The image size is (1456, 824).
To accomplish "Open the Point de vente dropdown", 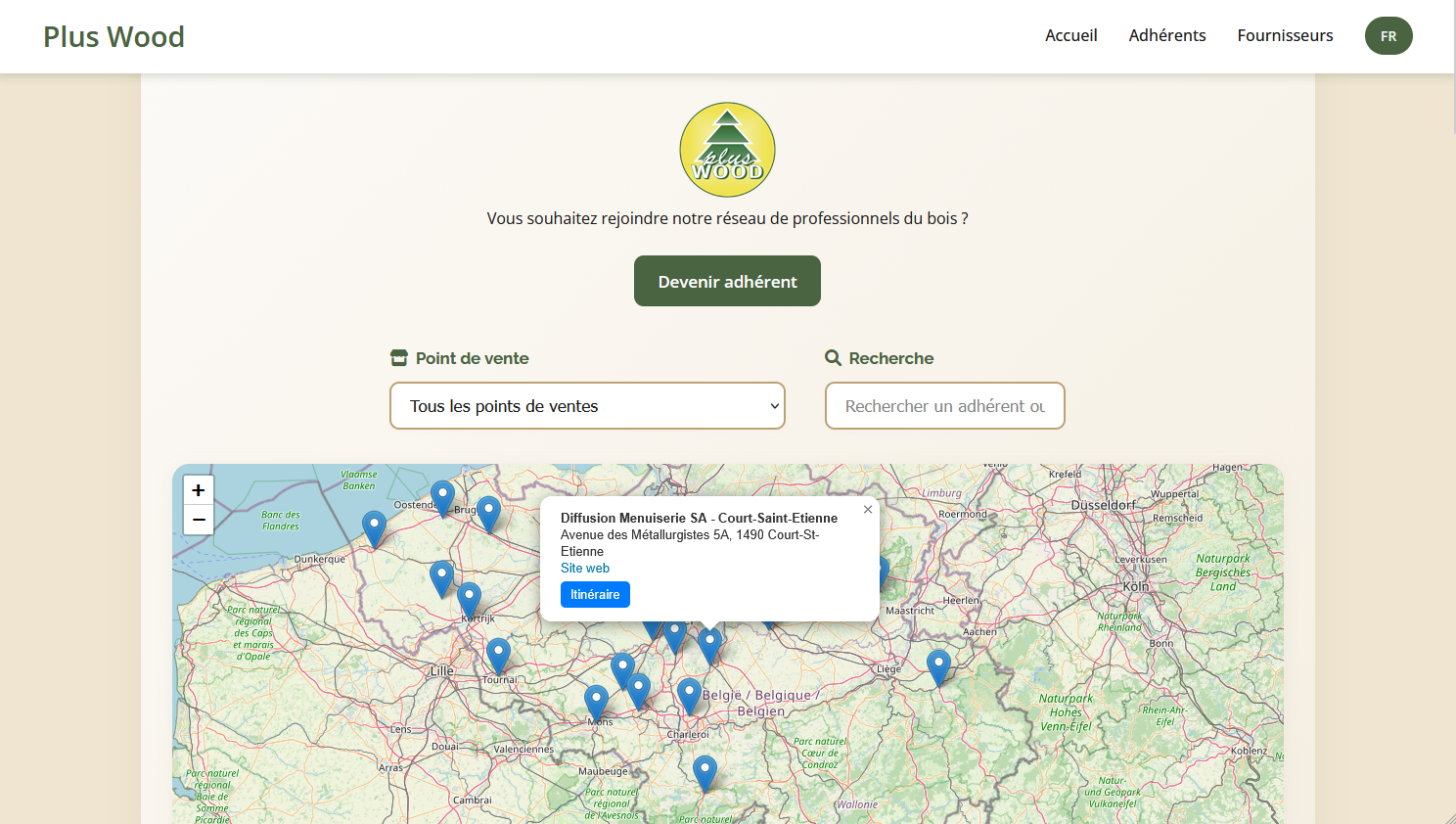I will coord(587,406).
